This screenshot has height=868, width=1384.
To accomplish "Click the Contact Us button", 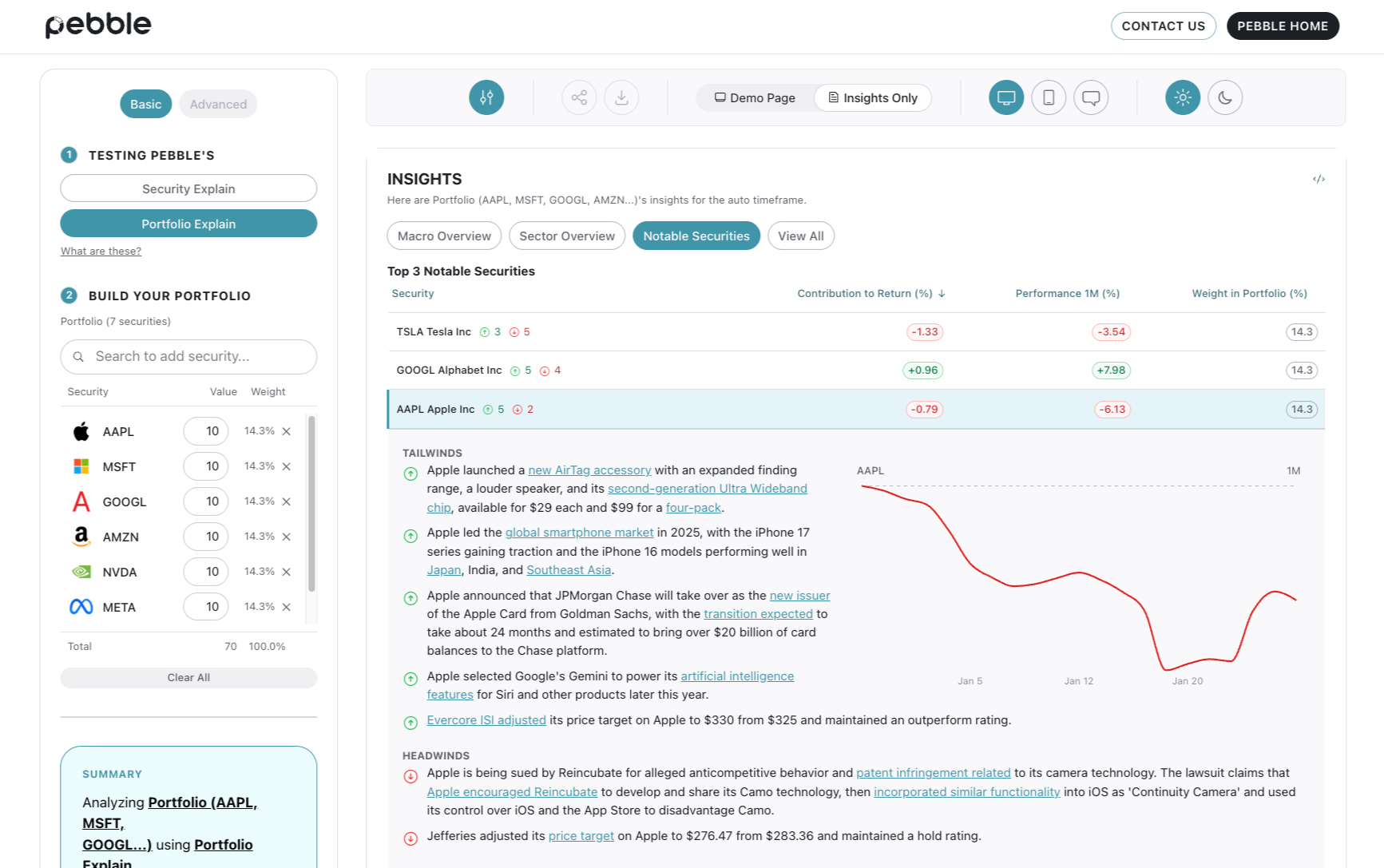I will [1164, 26].
